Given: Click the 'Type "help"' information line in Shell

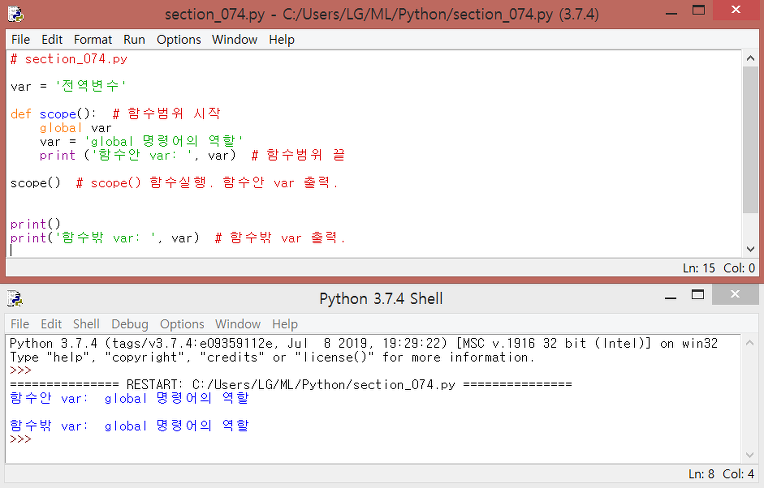Looking at the screenshot, I should 272,357.
